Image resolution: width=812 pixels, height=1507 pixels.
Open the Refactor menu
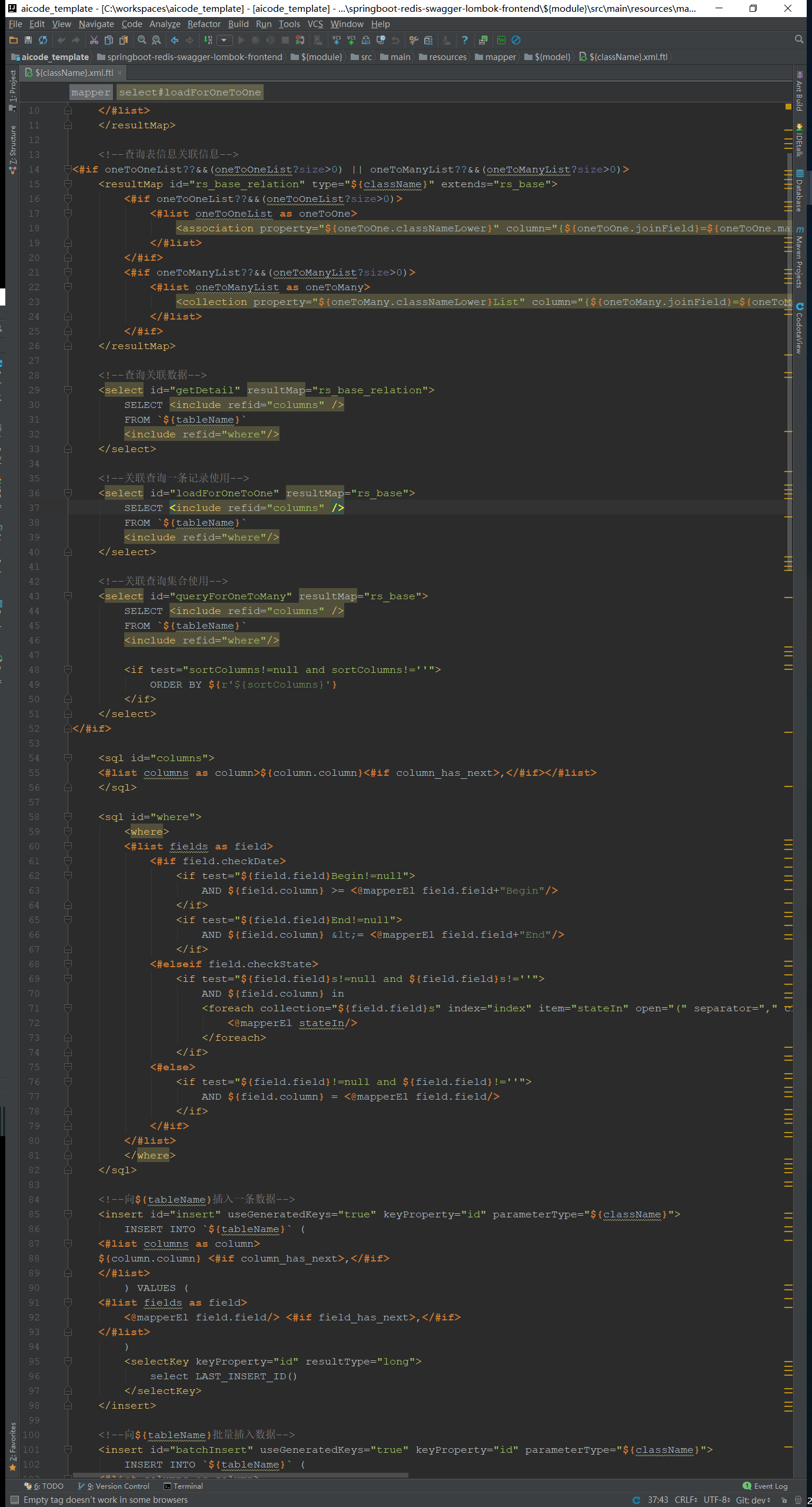click(204, 24)
